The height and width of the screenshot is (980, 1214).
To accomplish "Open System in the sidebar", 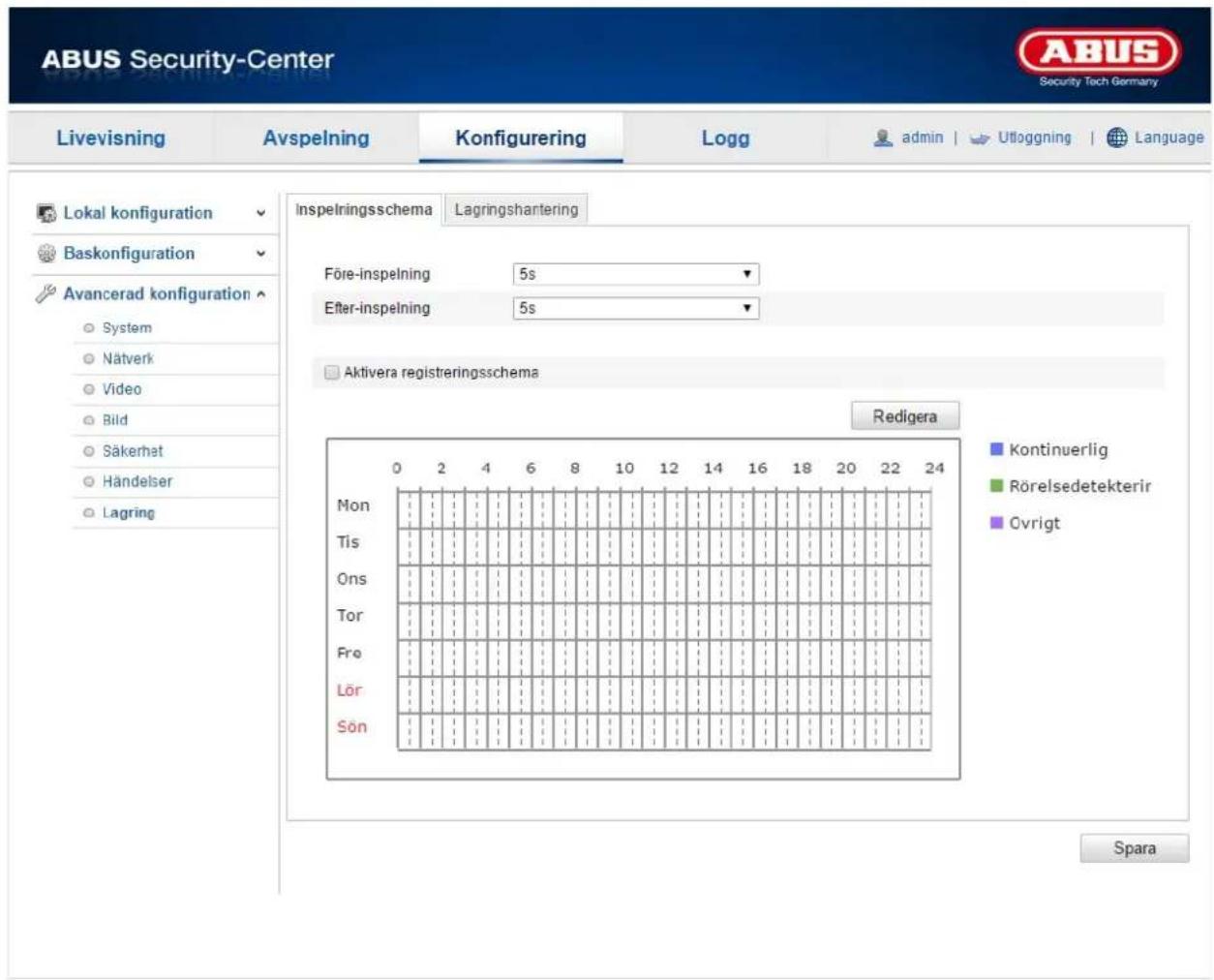I will 127,328.
